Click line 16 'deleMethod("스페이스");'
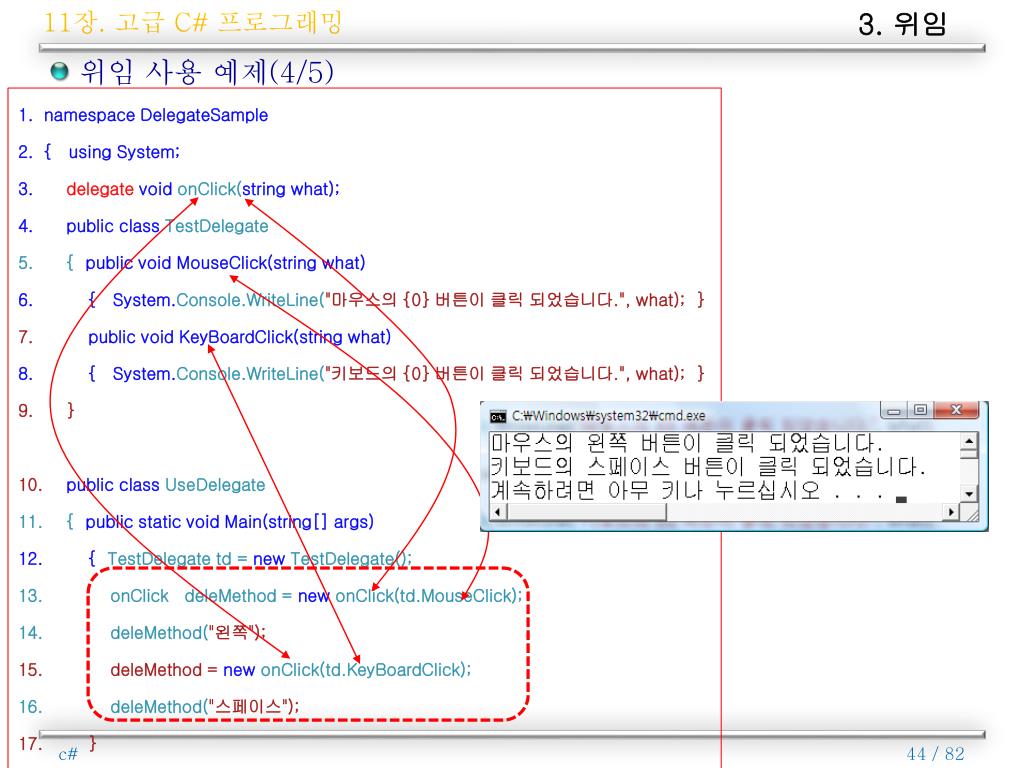The image size is (1024, 768). pyautogui.click(x=204, y=707)
